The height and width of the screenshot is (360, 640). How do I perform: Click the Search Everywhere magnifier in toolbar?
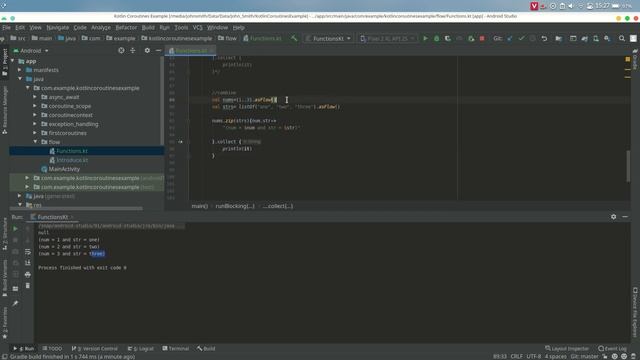tap(622, 38)
